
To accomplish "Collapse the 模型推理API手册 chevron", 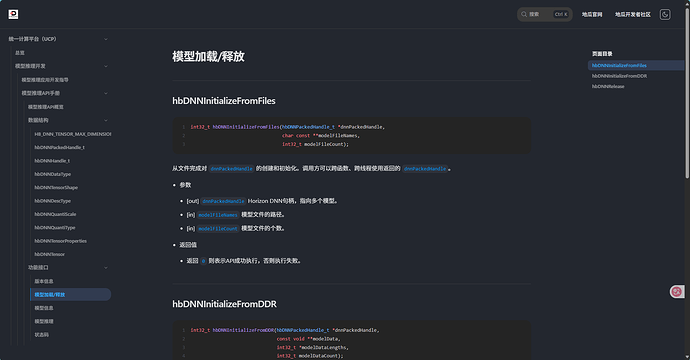I will click(x=106, y=93).
